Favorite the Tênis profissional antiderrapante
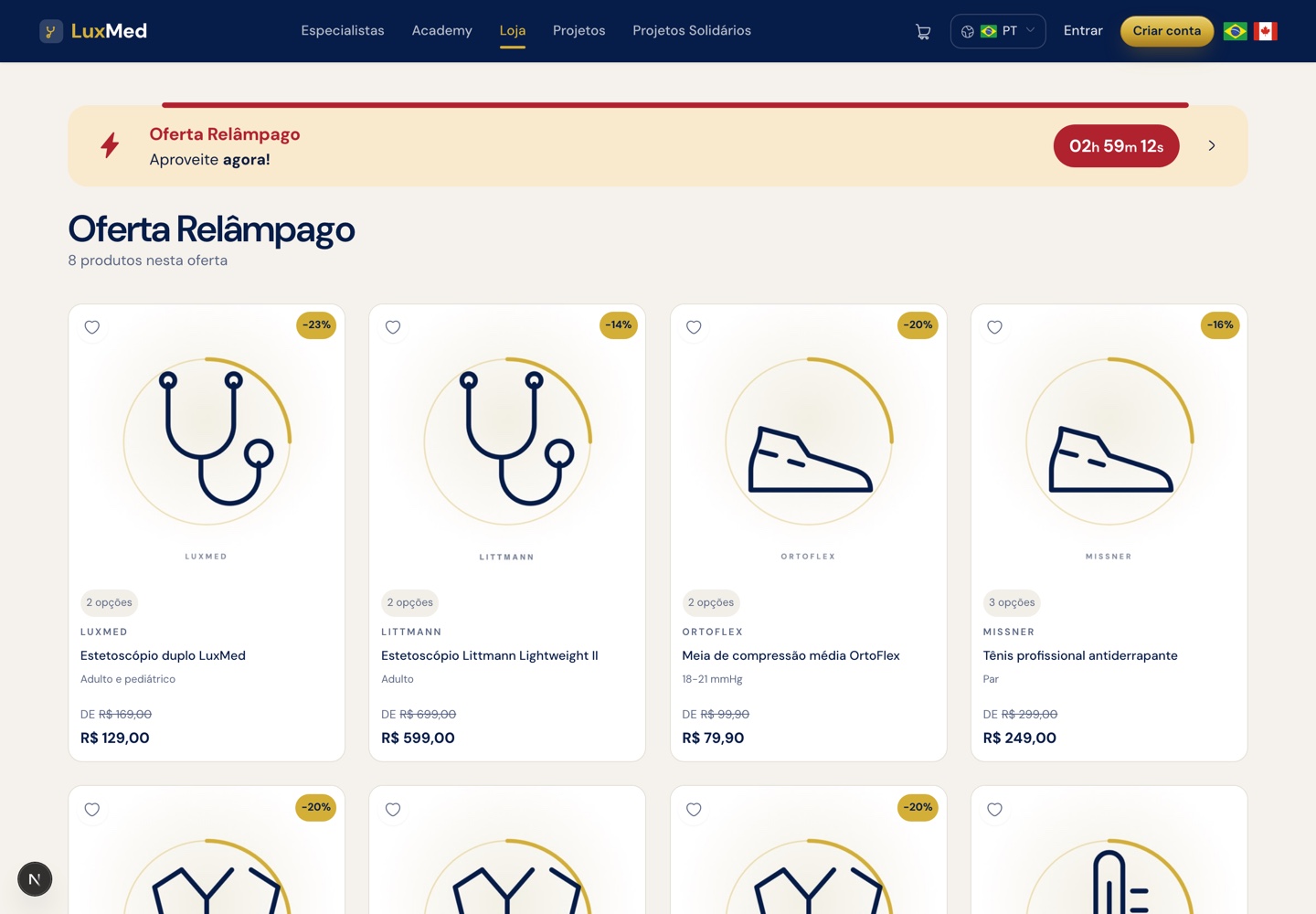The image size is (1316, 914). click(x=995, y=327)
